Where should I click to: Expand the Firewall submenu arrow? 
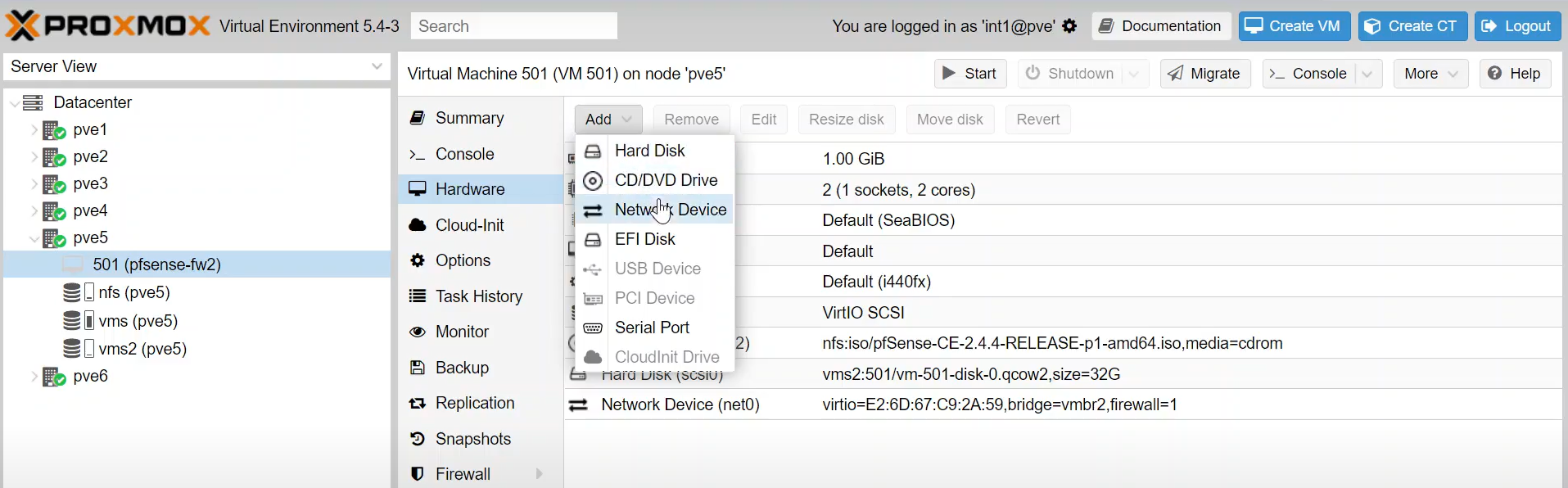[x=539, y=474]
